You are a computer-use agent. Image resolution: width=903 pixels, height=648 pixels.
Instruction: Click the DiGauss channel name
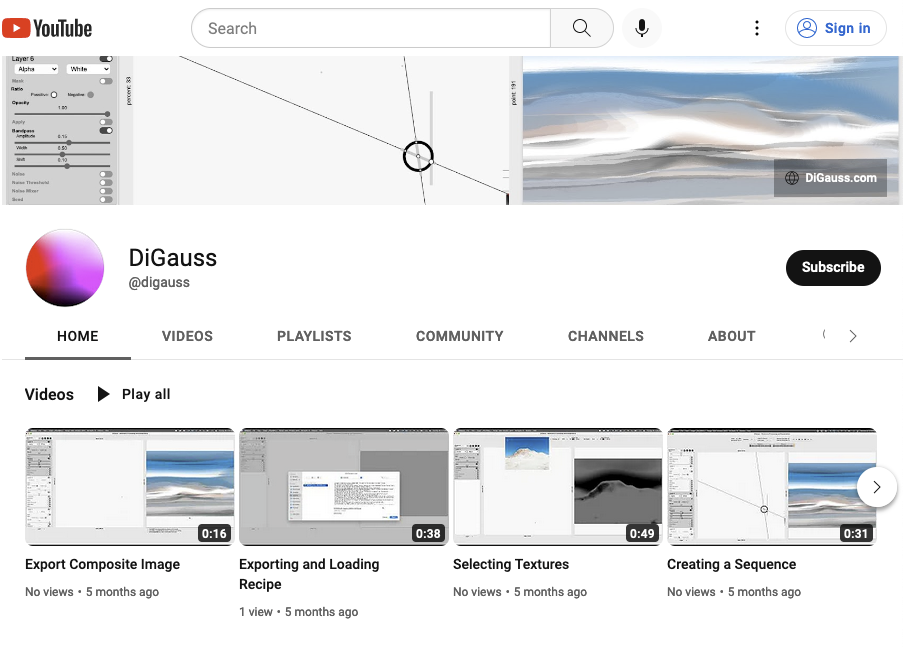pos(173,258)
